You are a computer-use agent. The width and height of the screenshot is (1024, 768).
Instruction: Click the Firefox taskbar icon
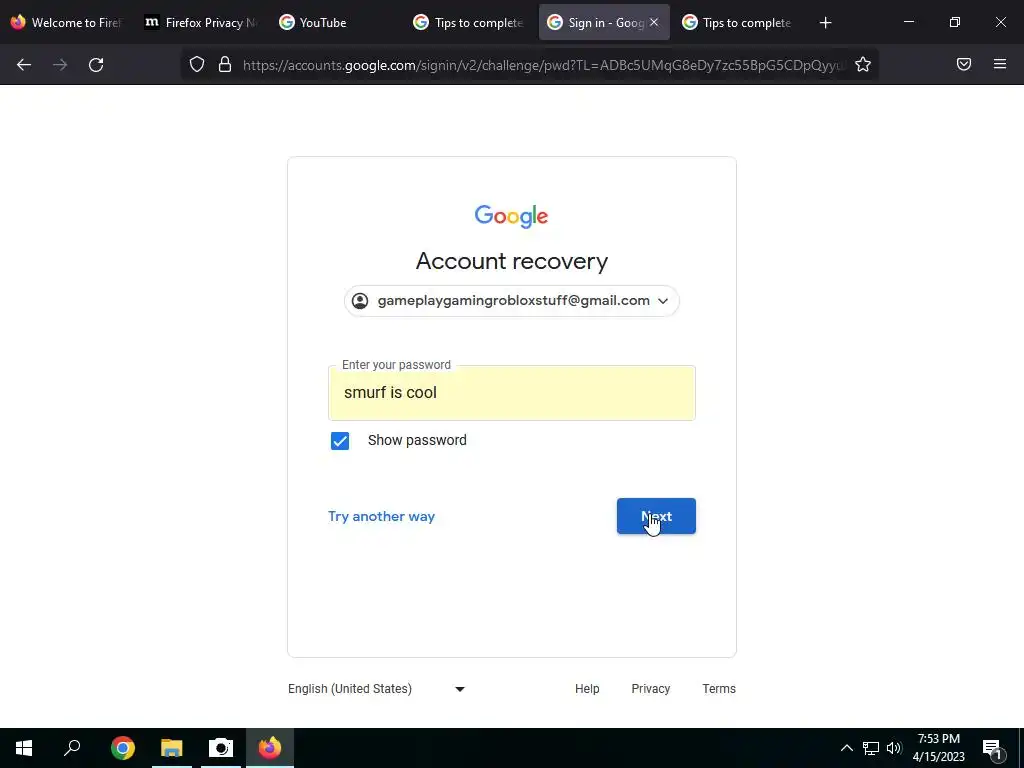[270, 748]
